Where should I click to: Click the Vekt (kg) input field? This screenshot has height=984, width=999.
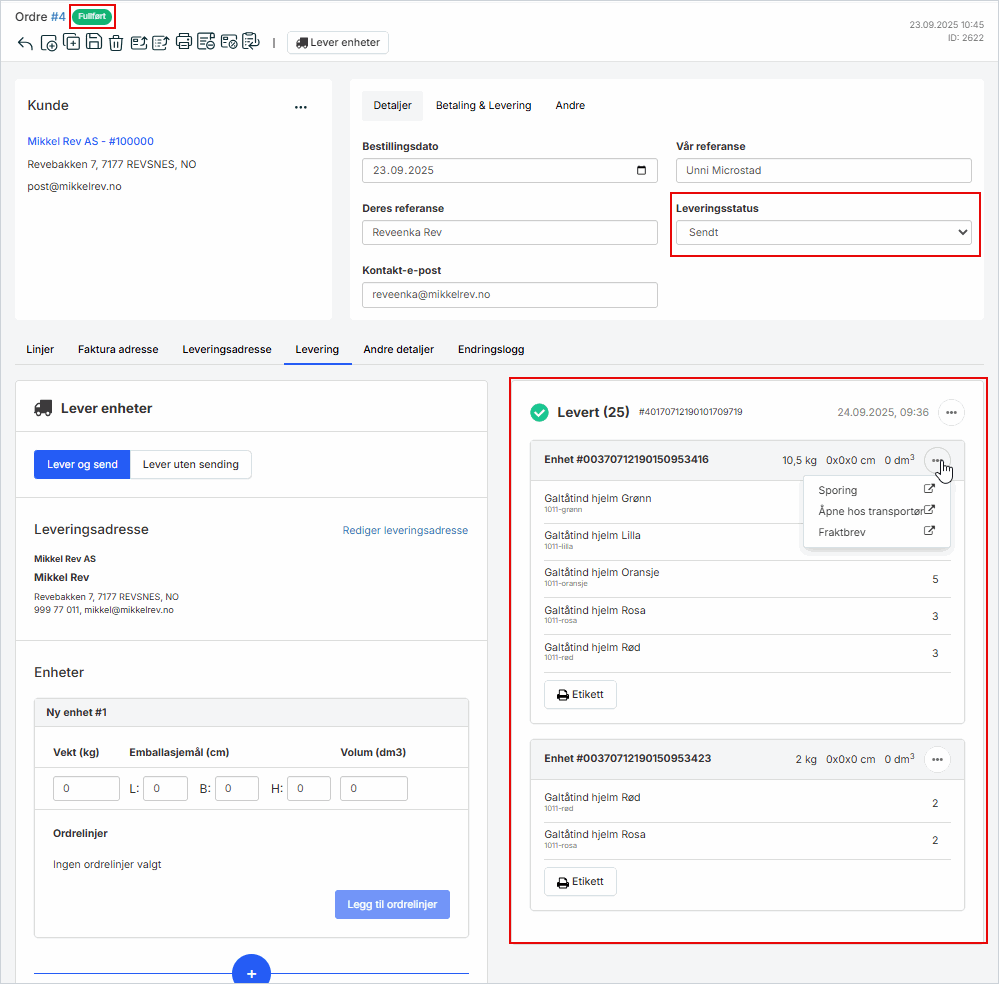coord(86,789)
